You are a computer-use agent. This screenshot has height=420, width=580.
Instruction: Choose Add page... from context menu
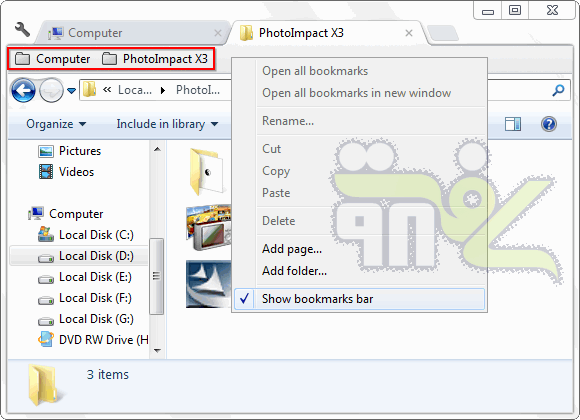click(x=292, y=249)
